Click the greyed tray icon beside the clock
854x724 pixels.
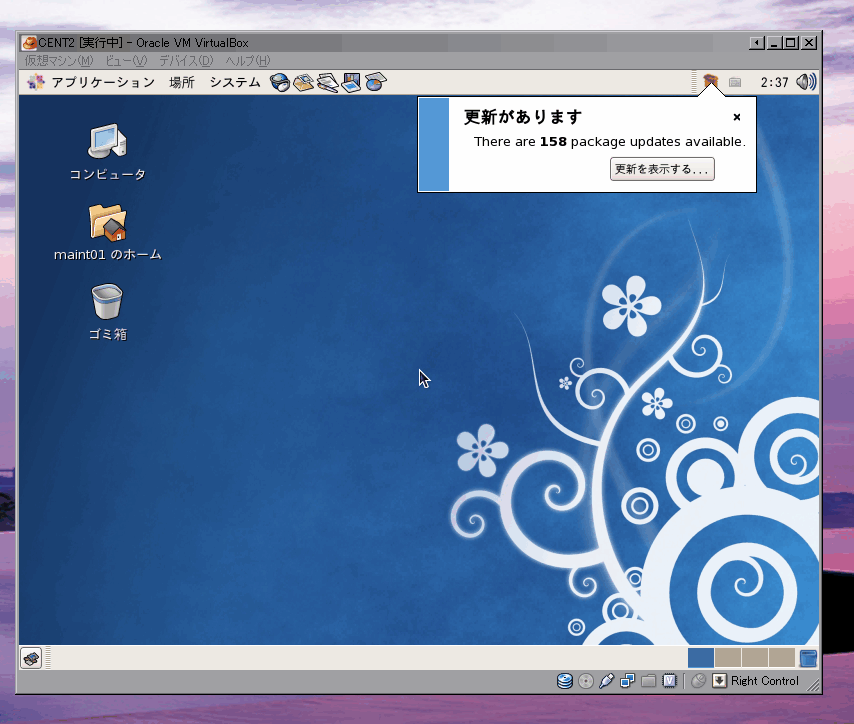coord(735,82)
